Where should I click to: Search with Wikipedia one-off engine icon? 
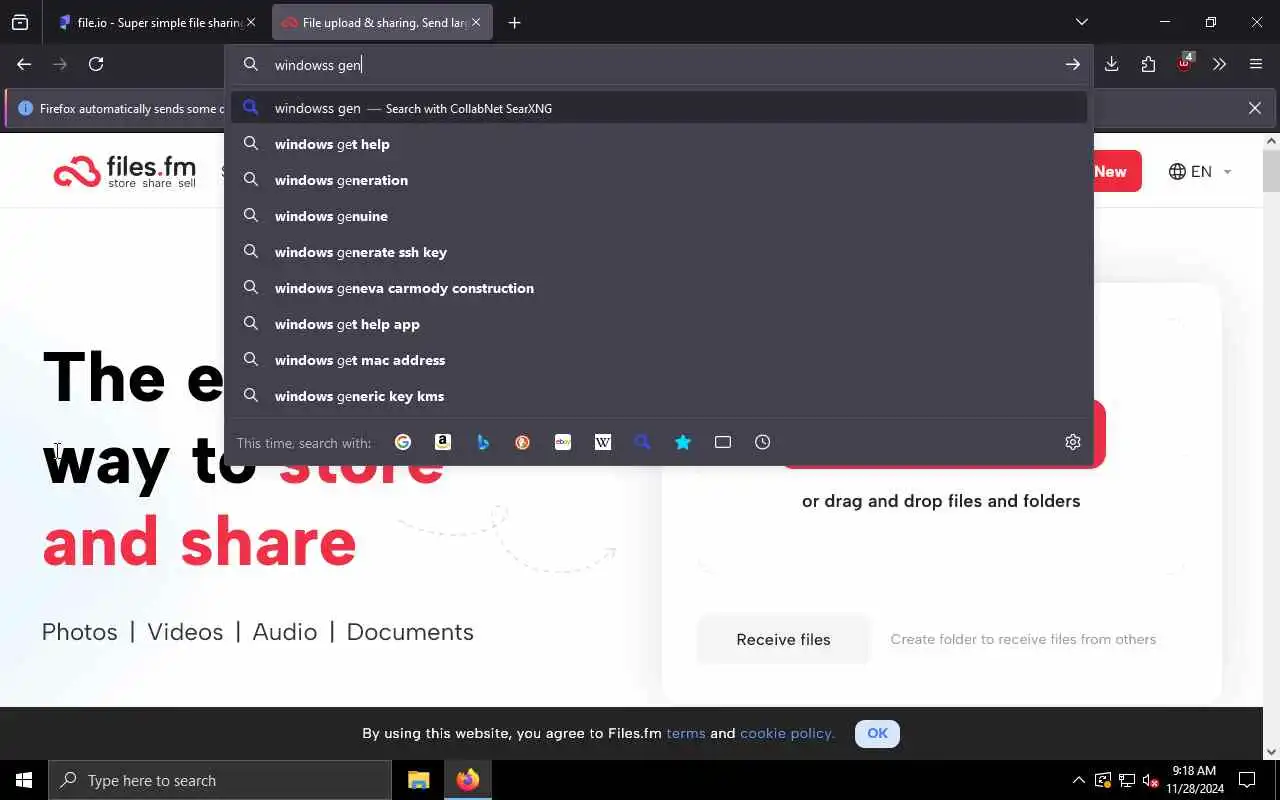(603, 442)
